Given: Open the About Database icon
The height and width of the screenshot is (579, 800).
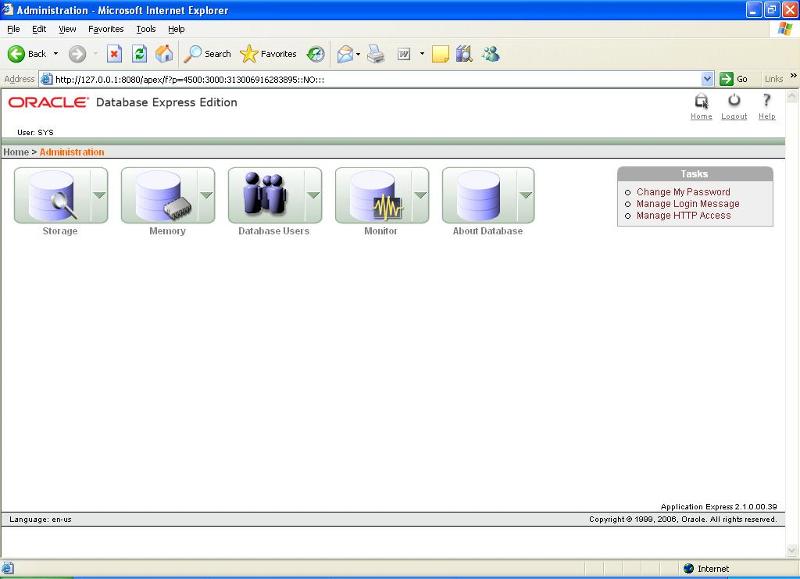Looking at the screenshot, I should [x=480, y=195].
